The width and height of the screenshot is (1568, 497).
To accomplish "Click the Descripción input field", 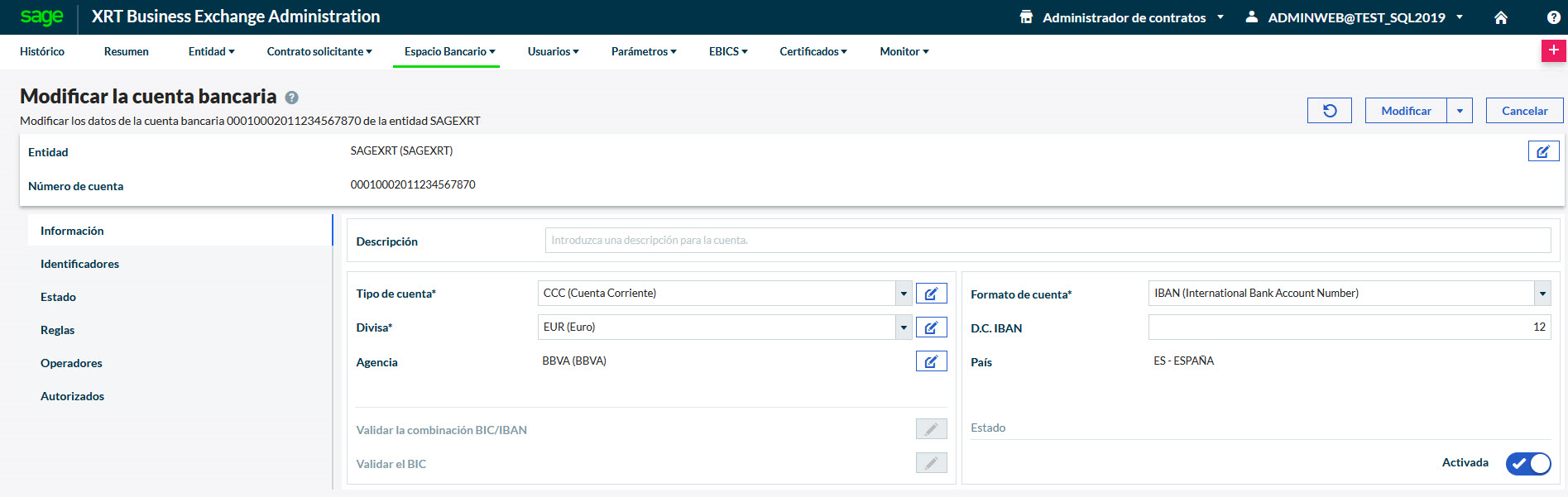I will coord(1047,241).
